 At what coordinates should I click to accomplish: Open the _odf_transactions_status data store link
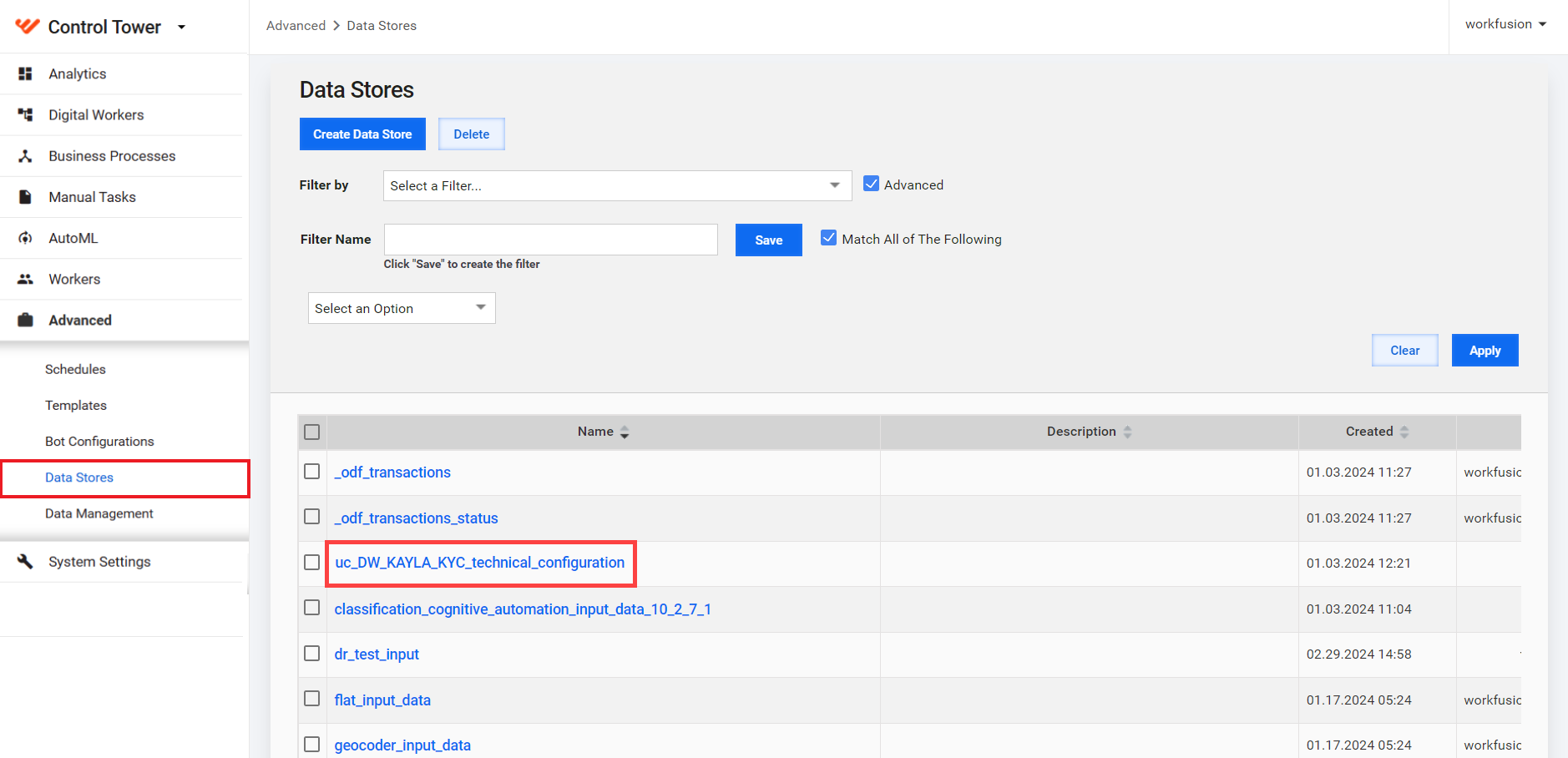[x=416, y=518]
